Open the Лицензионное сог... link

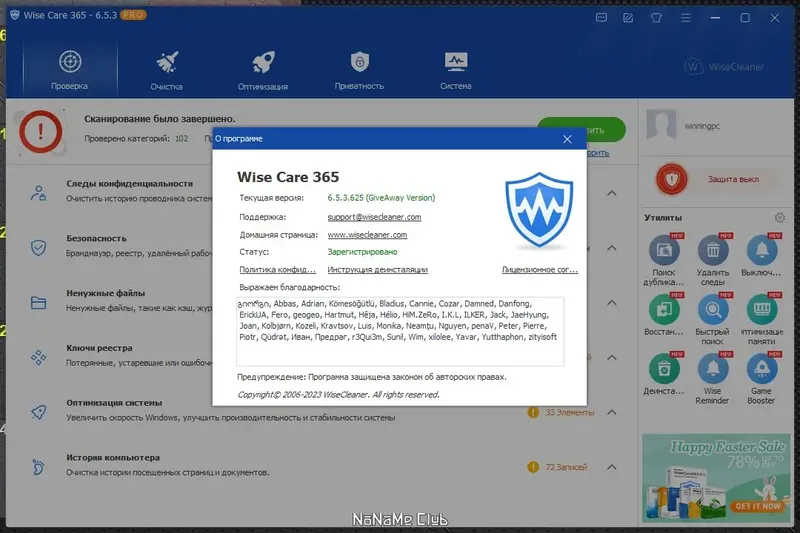click(539, 269)
